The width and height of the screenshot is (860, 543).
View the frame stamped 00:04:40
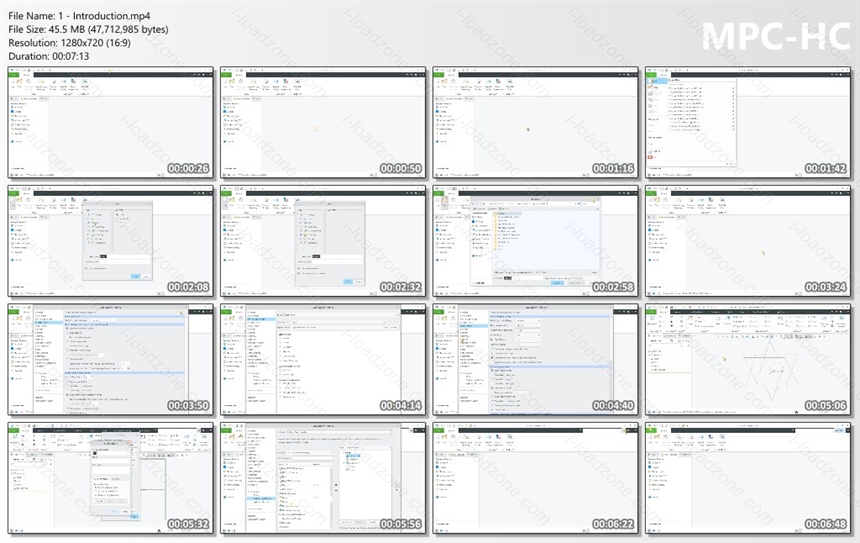[535, 360]
